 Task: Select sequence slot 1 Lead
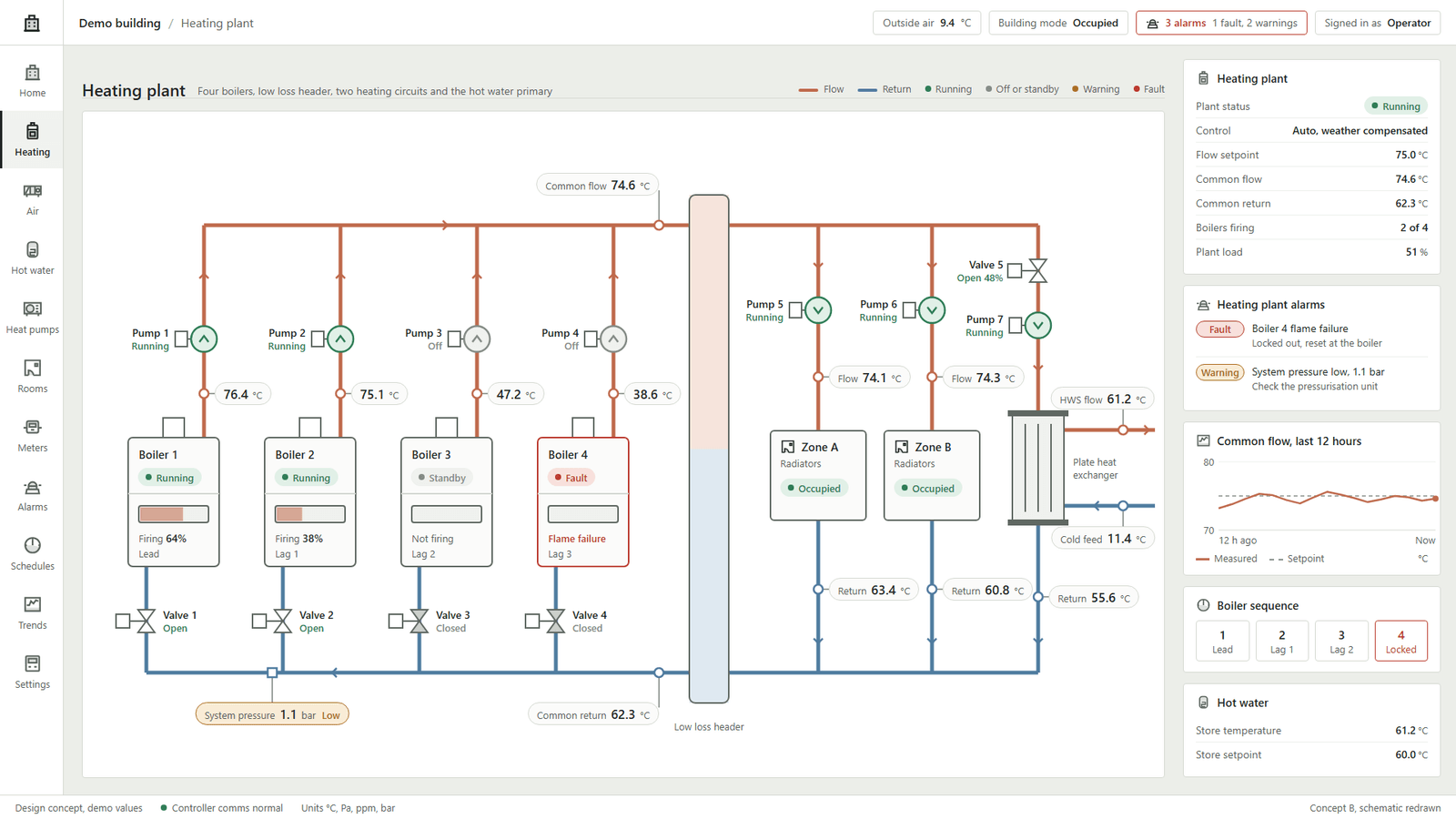coord(1222,641)
